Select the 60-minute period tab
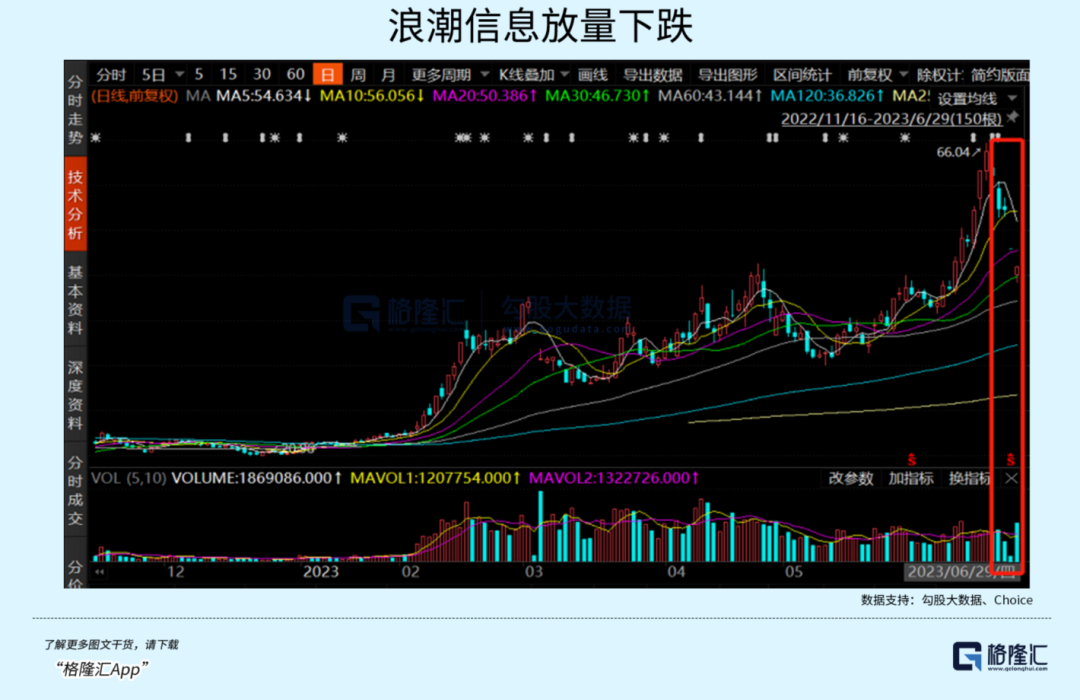Screen dimensions: 1080x700 click(295, 74)
